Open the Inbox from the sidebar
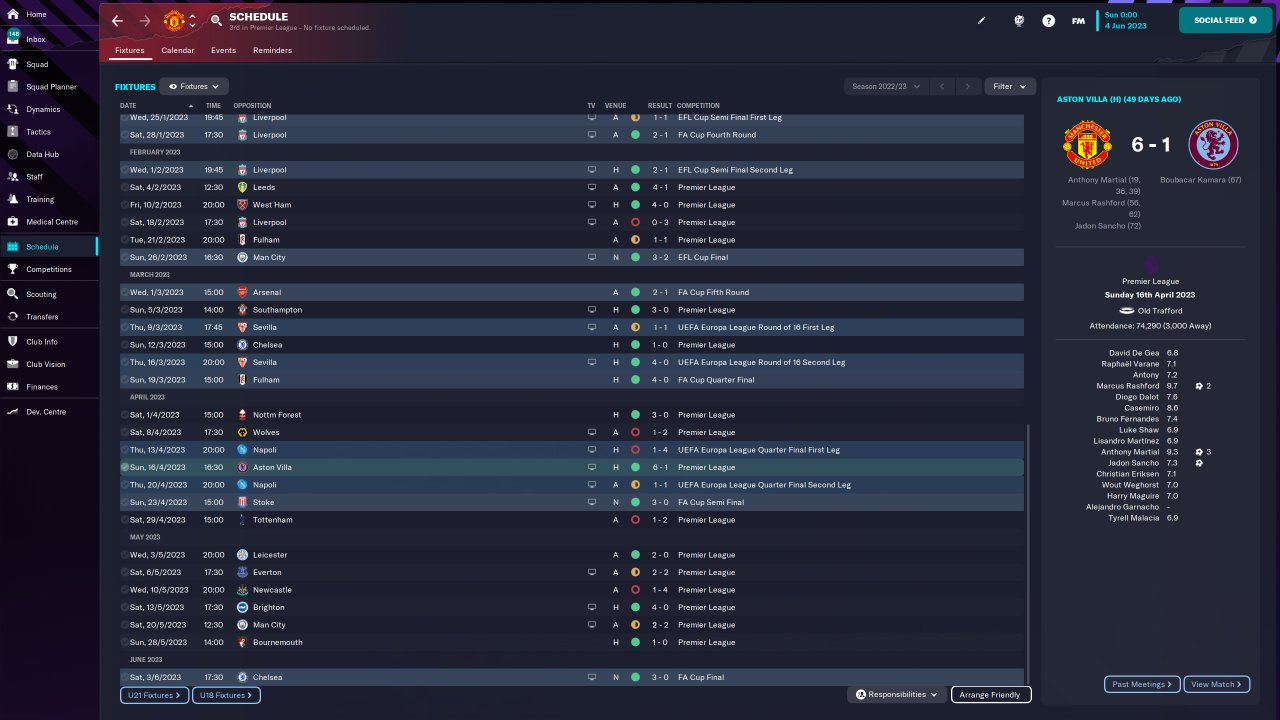The image size is (1280, 720). (13, 39)
